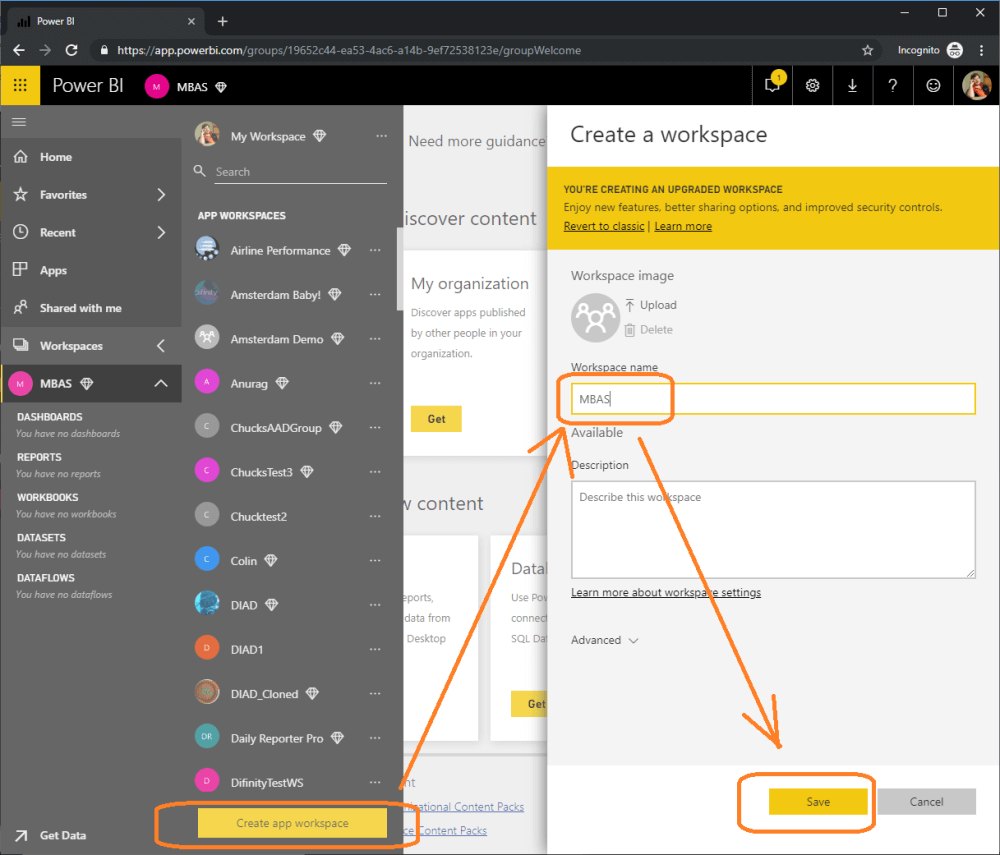
Task: Bookmark this page with star icon
Action: (x=868, y=50)
